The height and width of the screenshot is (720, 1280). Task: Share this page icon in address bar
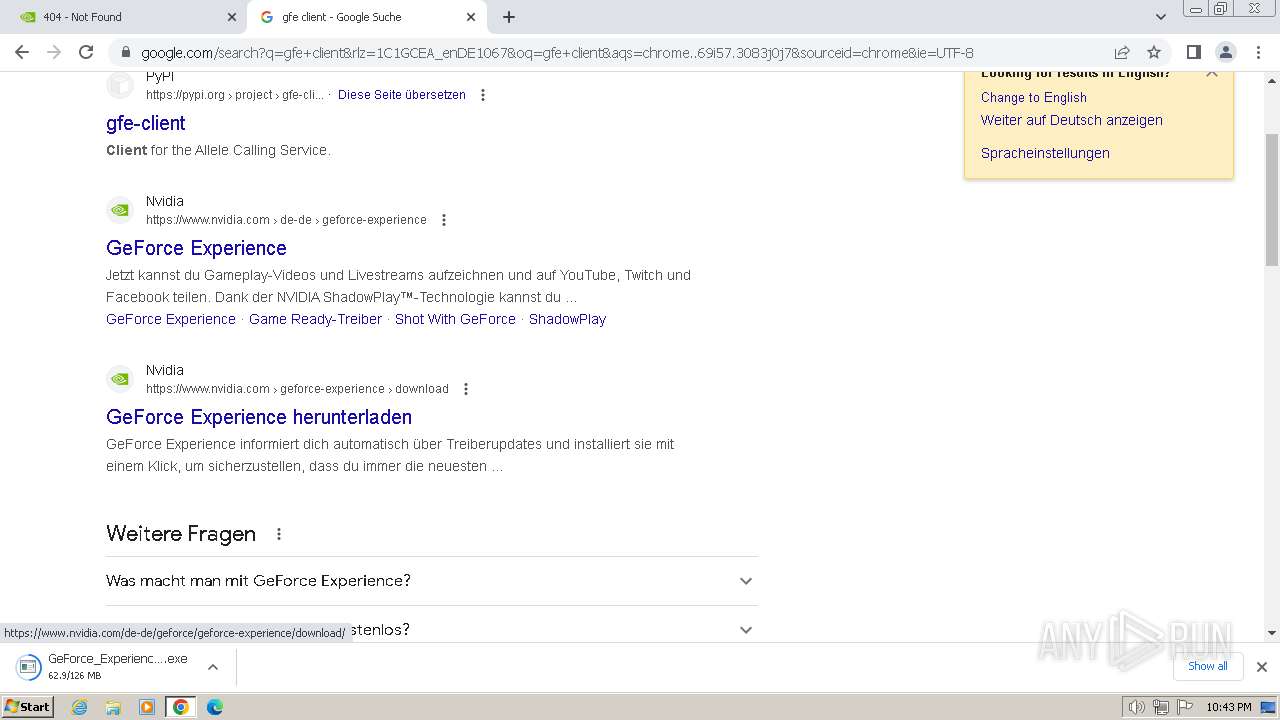pyautogui.click(x=1122, y=52)
